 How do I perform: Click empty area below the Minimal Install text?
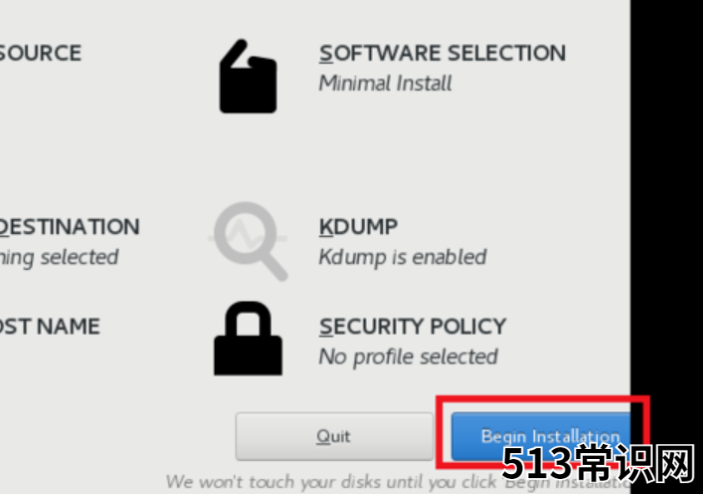click(x=404, y=143)
